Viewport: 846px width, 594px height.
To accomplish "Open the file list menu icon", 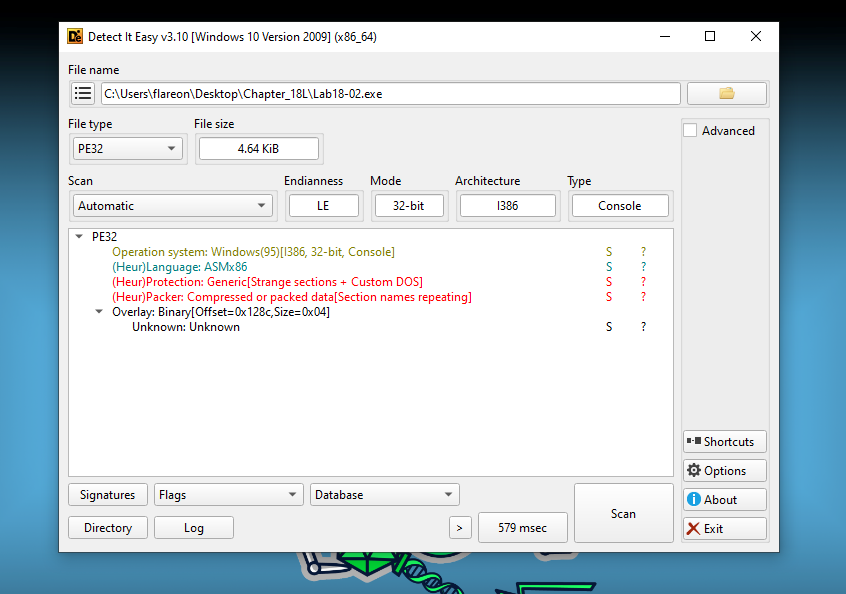I will 83,93.
